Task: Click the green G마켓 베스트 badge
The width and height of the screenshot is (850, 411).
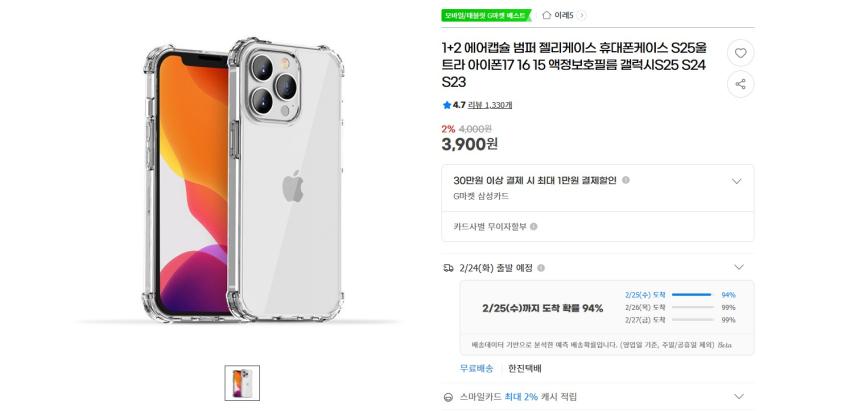Action: pos(486,15)
